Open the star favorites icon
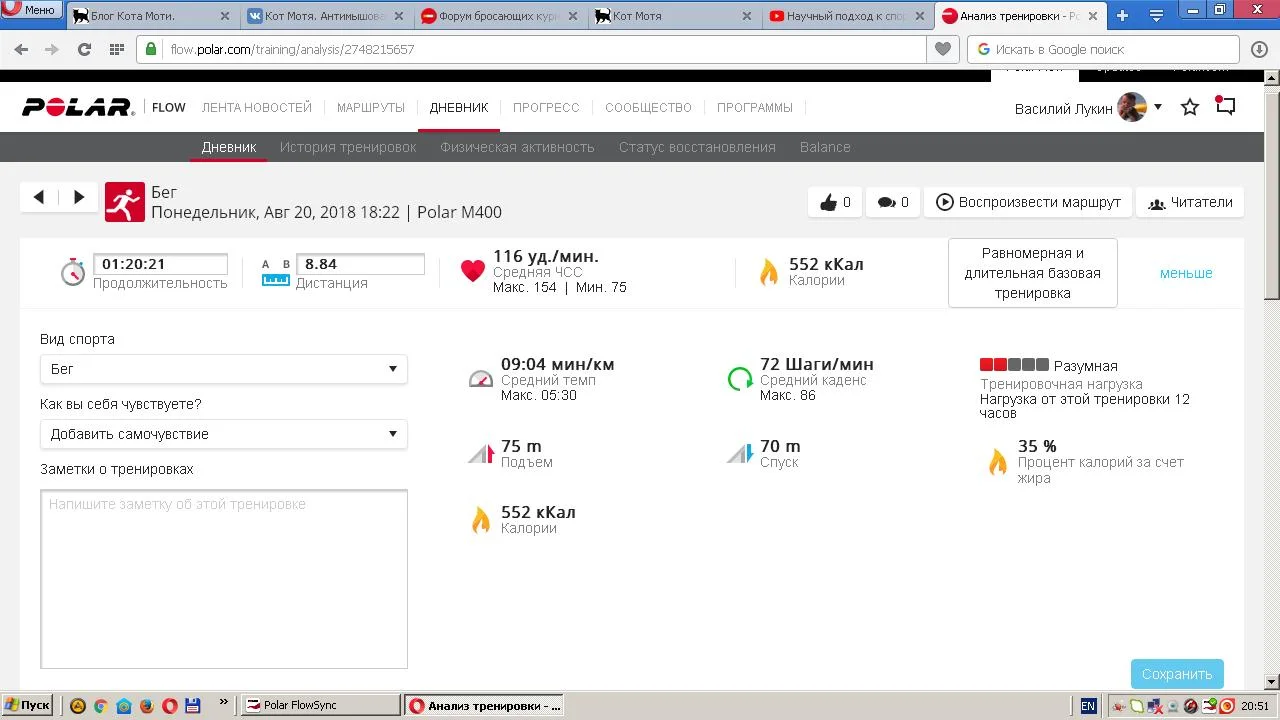 pos(1190,107)
